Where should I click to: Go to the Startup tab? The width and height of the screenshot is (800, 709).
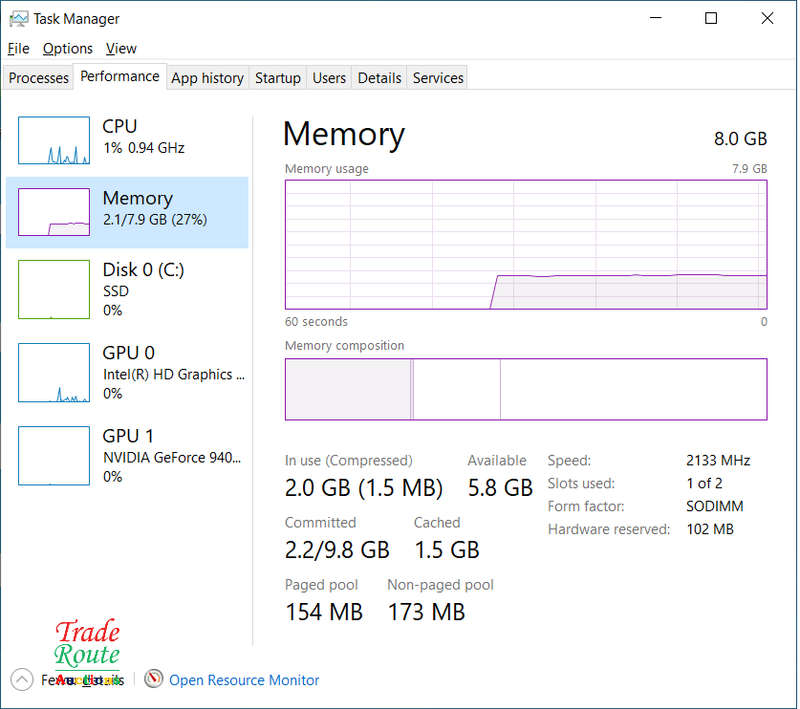[278, 78]
